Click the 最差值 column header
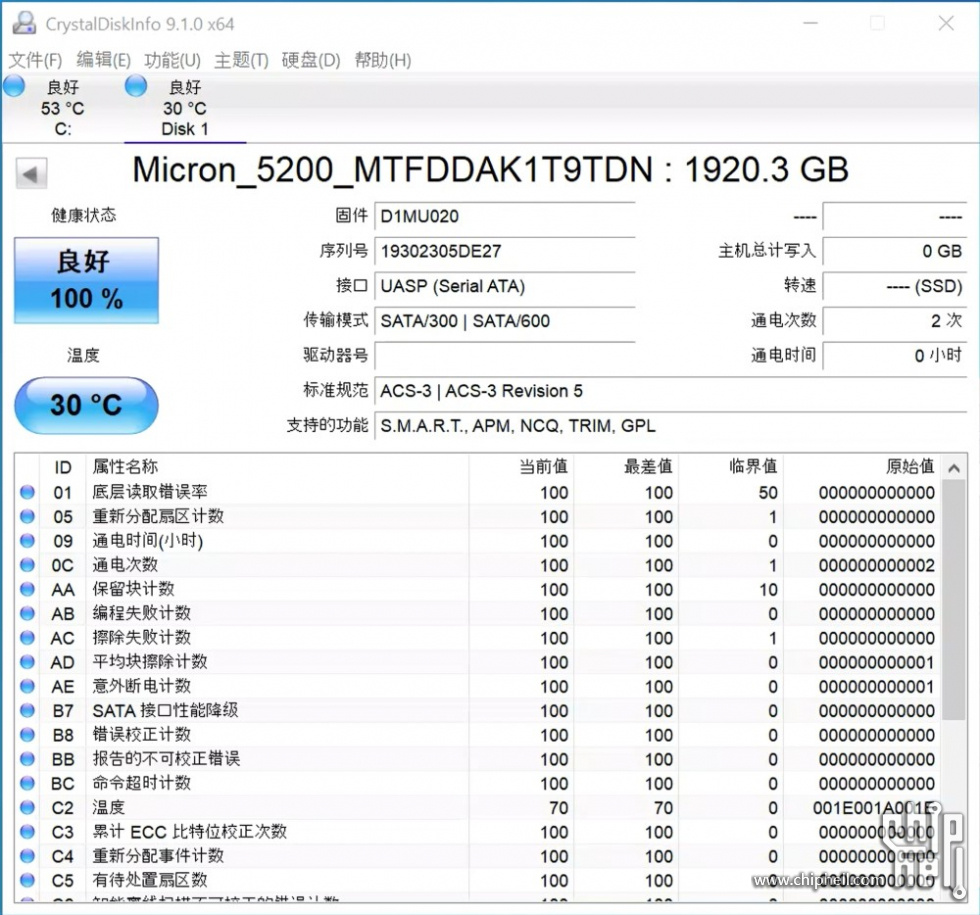 coord(648,467)
